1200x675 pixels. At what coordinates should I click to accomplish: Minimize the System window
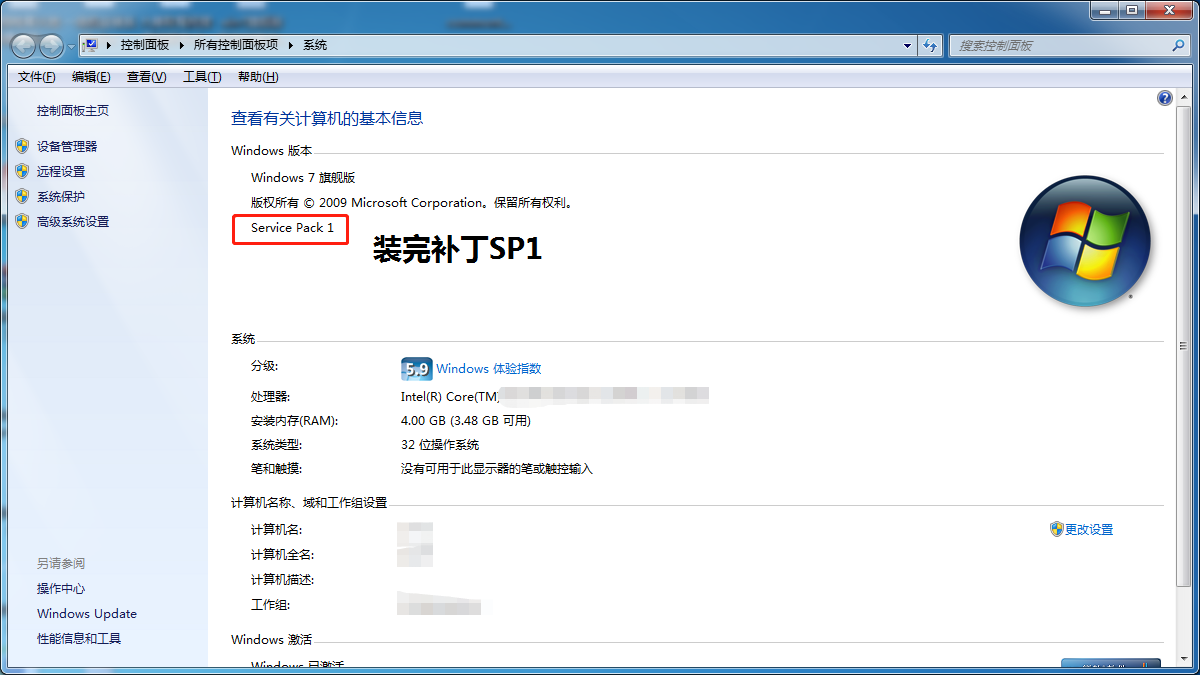tap(1104, 9)
